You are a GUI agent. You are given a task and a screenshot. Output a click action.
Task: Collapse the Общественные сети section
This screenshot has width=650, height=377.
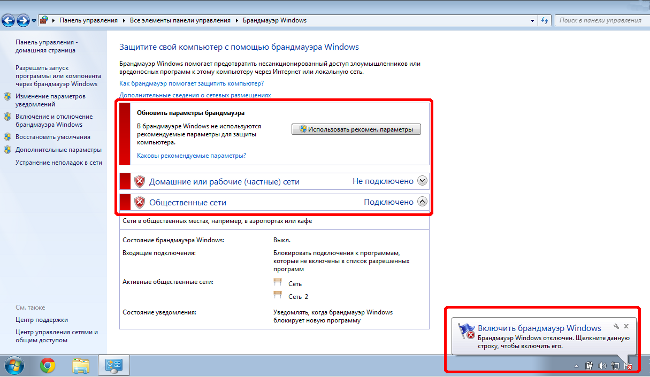(422, 202)
